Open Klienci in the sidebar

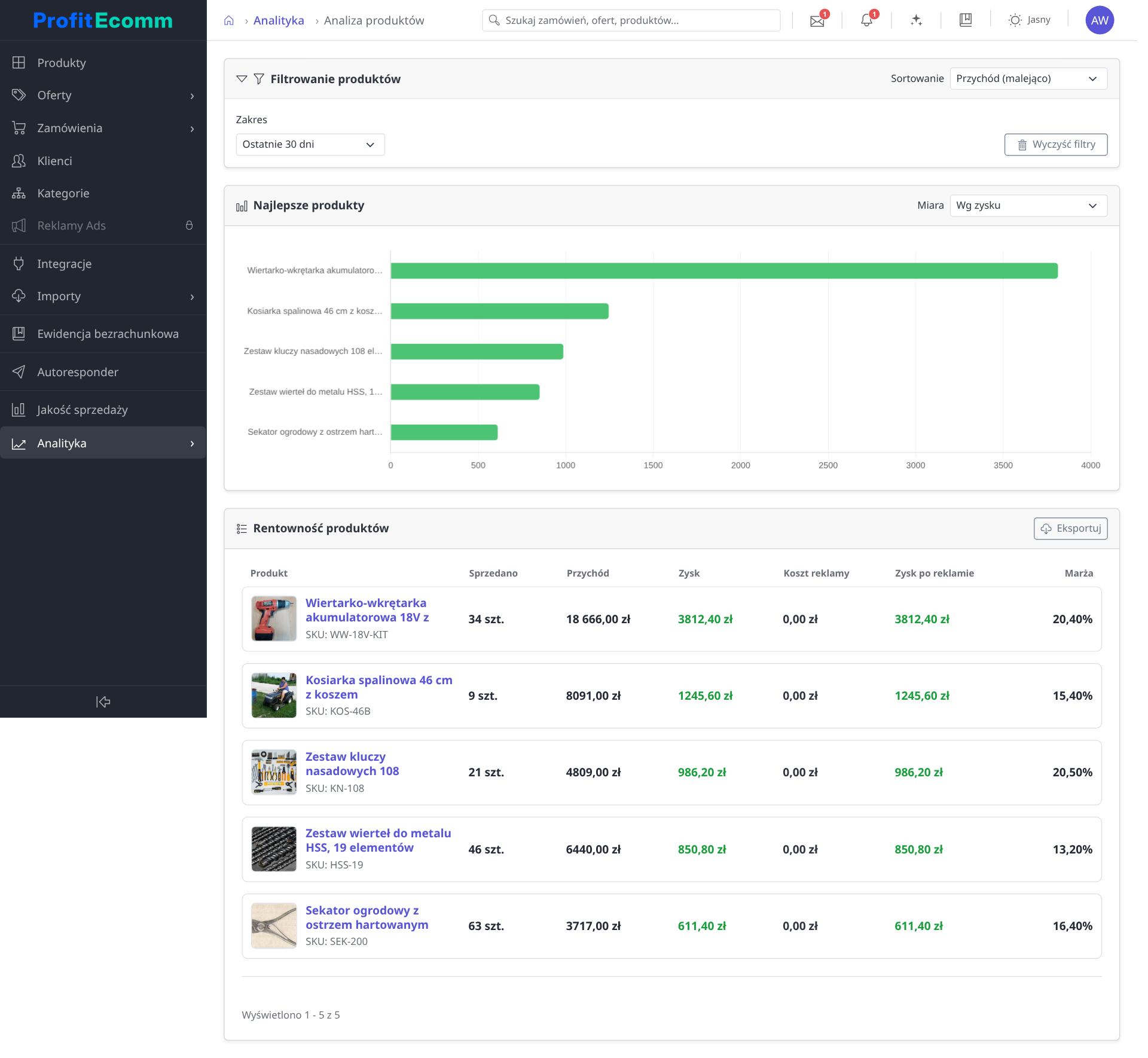tap(103, 161)
